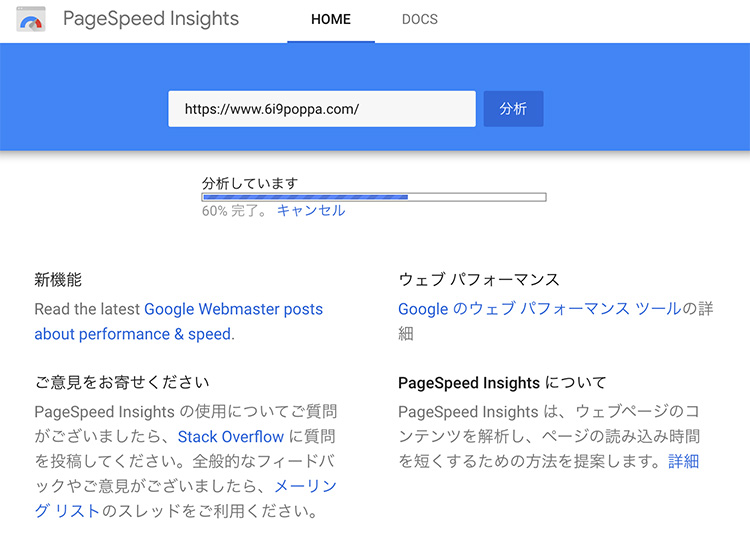Open the Google Webmaster posts link
Viewport: 750px width, 558px height.
(178, 321)
